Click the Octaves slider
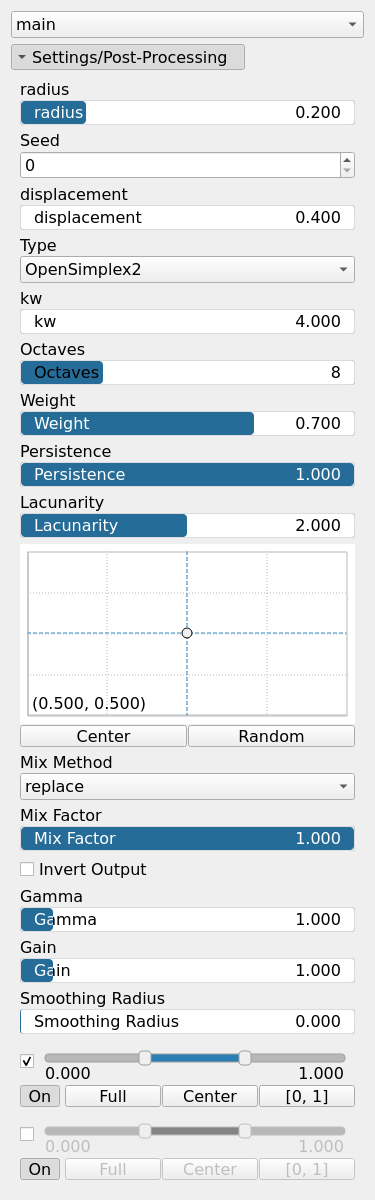375x1200 pixels. (187, 373)
